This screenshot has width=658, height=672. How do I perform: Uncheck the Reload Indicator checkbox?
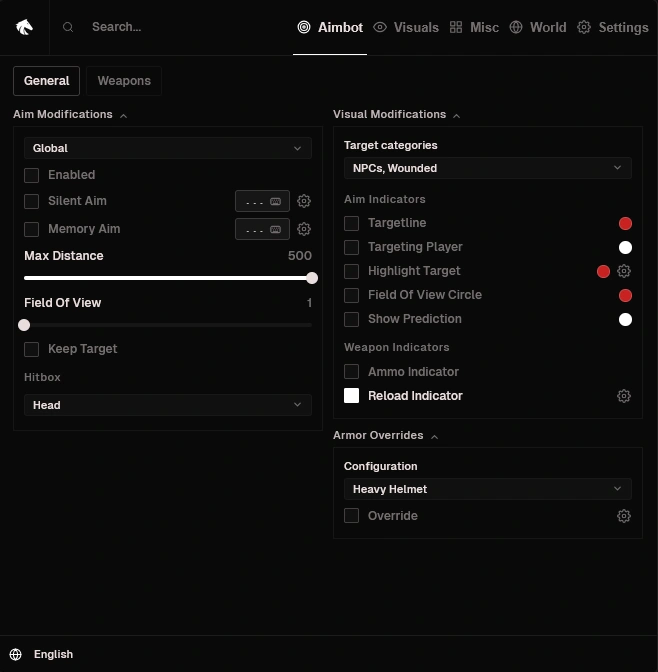click(x=352, y=396)
